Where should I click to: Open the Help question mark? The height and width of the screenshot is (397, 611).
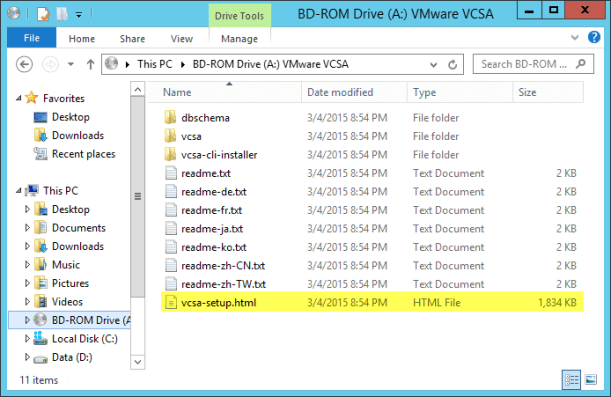pos(594,37)
